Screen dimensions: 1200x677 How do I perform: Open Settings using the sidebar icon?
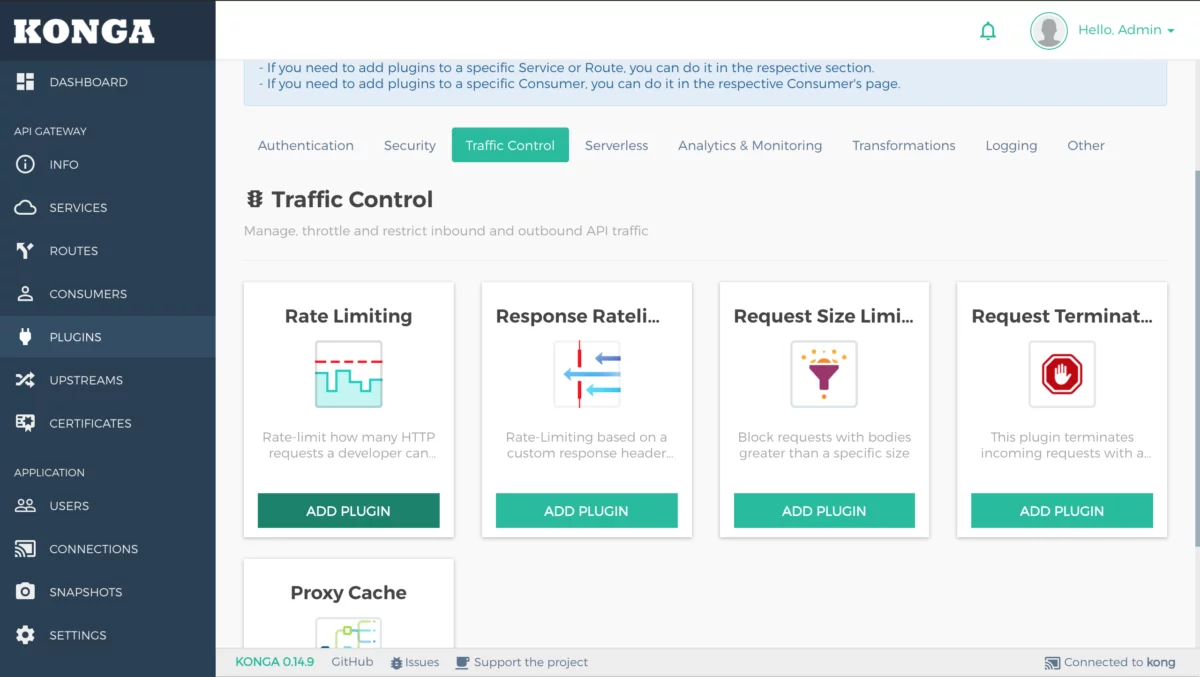(x=26, y=634)
